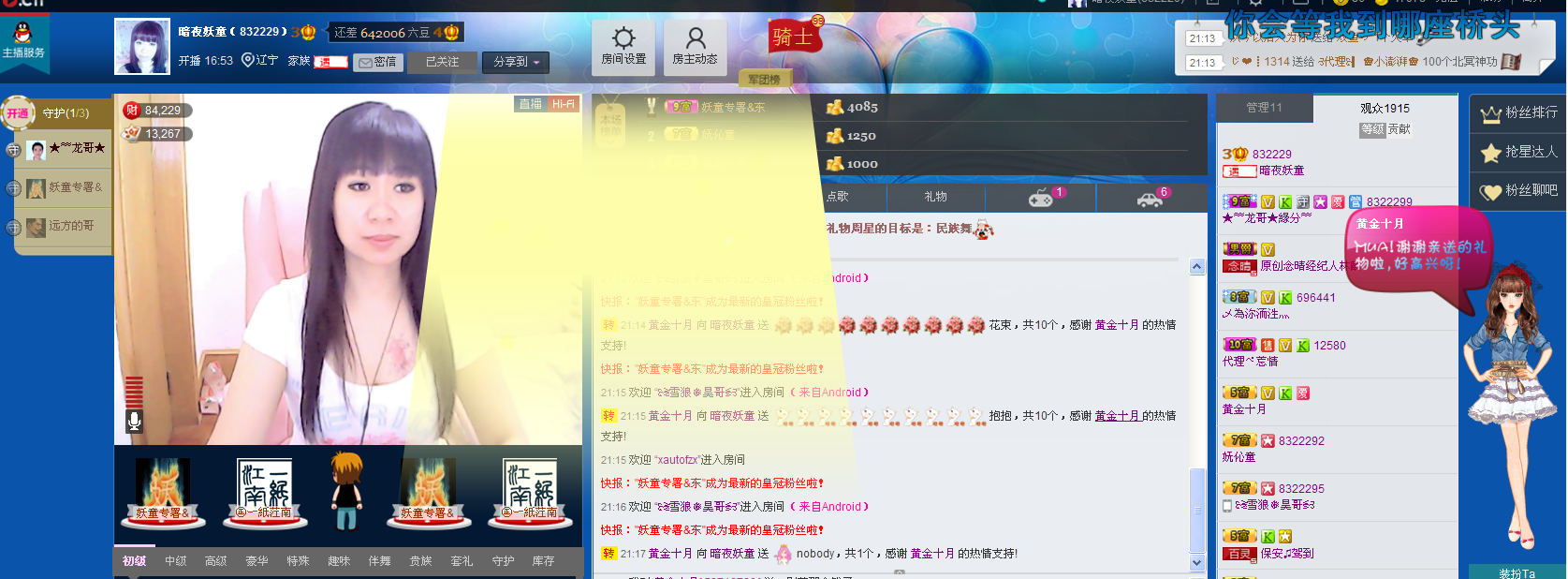Click the 骑士 knight badge
The image size is (1568, 579).
point(794,37)
